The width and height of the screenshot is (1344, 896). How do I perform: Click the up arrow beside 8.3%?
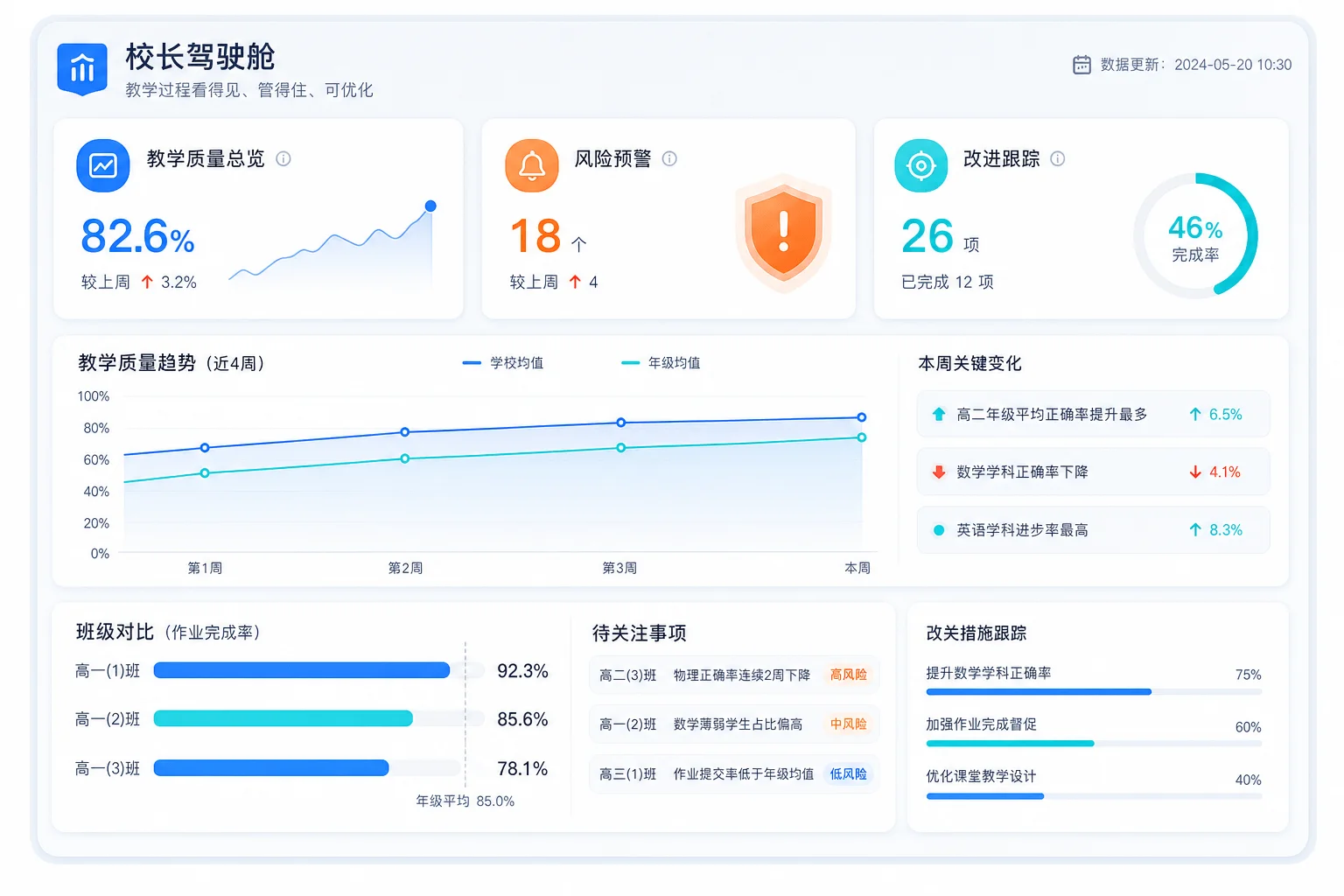[x=1195, y=529]
